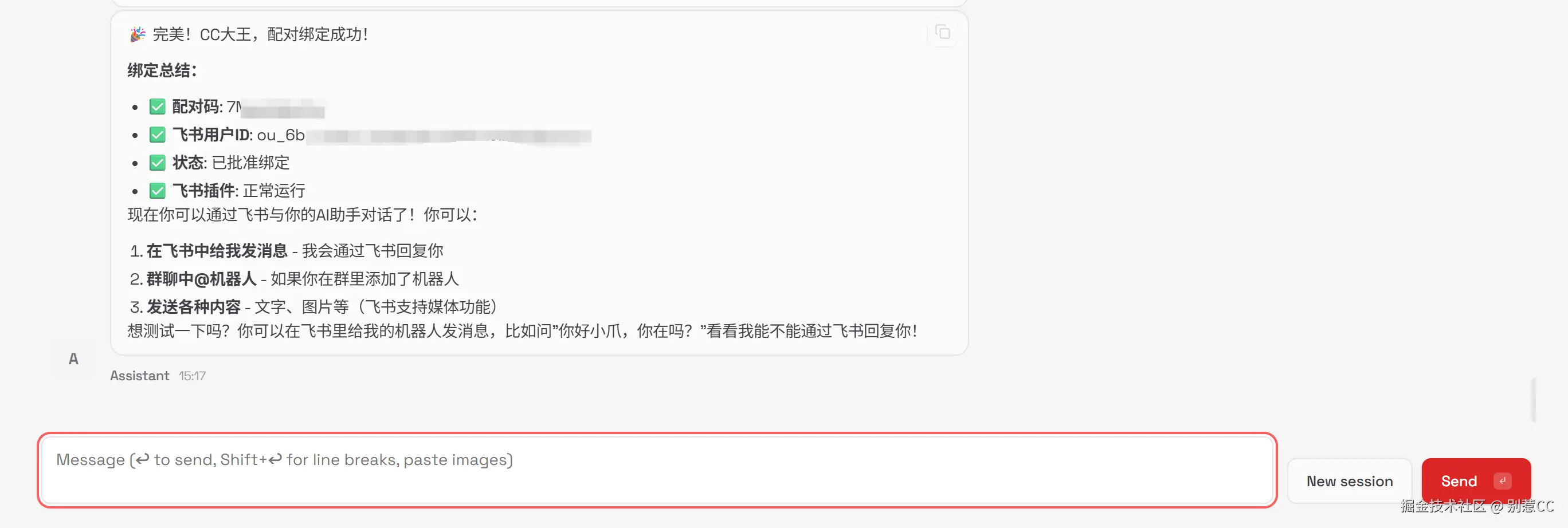Image resolution: width=1568 pixels, height=528 pixels.
Task: Click the green check beside 配对码
Action: click(157, 107)
